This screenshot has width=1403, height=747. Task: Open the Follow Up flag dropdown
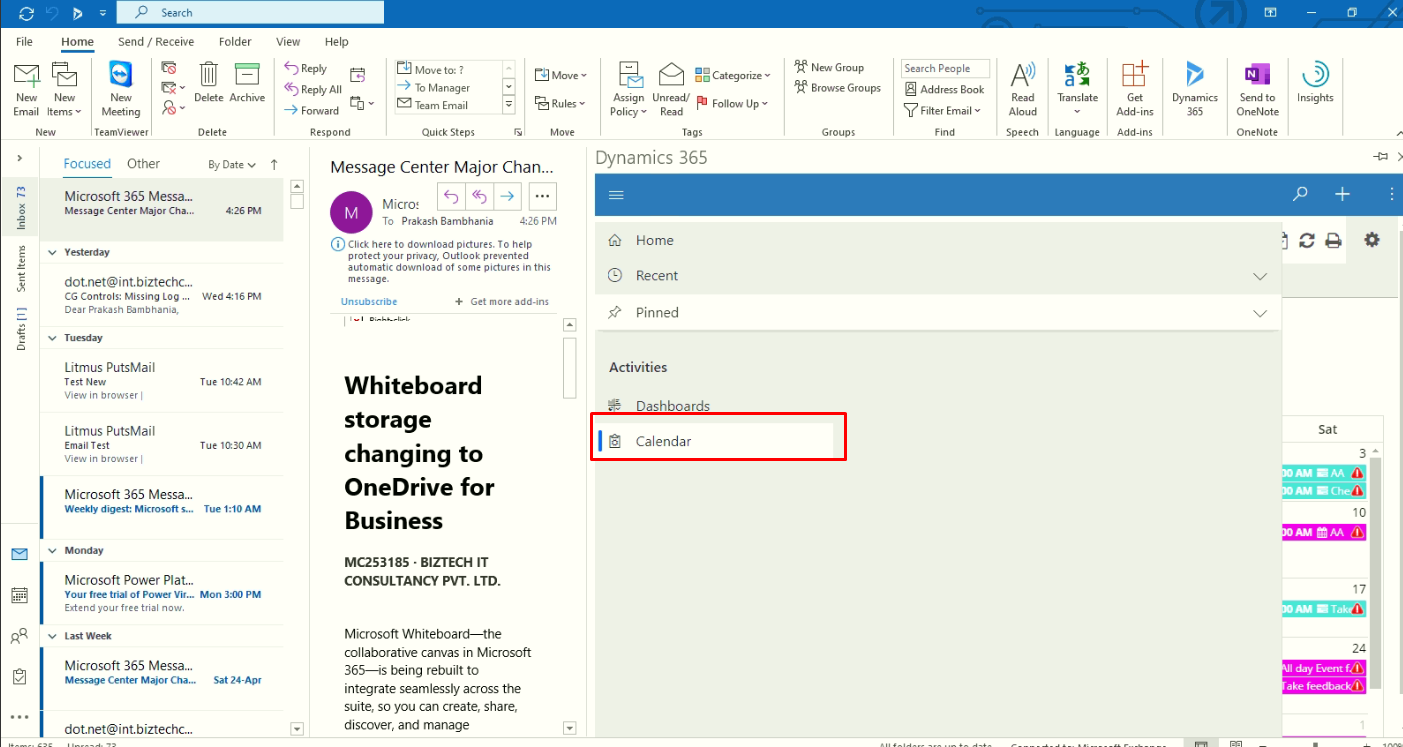733,103
